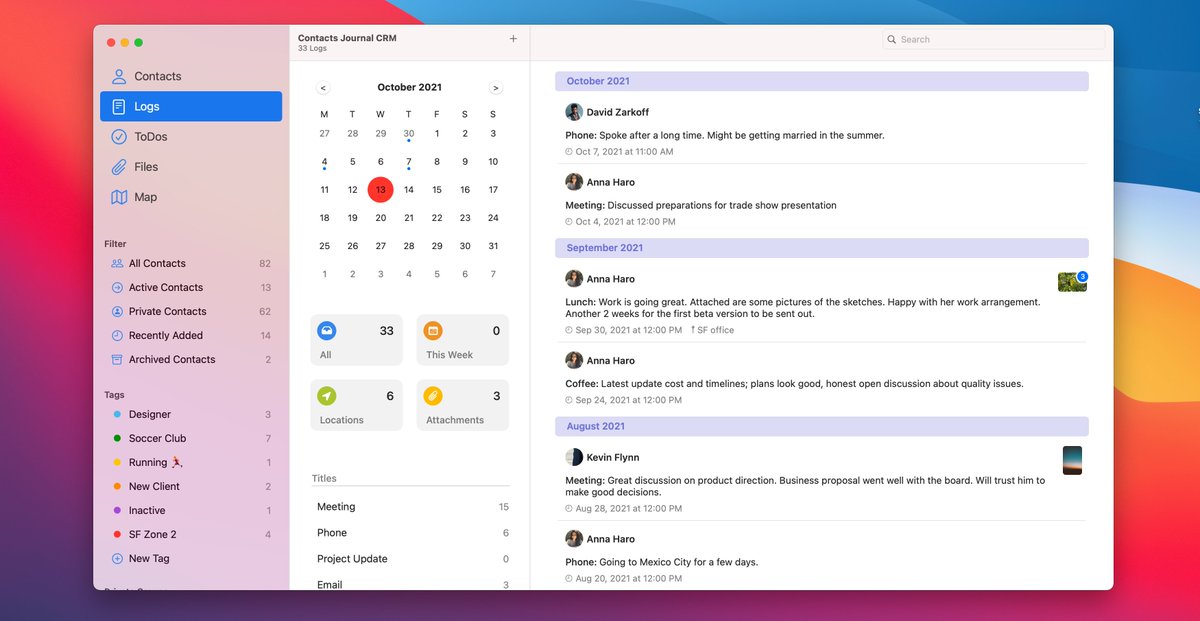Click the Files paperclip icon
Screen dimensions: 1200x621
(x=119, y=167)
